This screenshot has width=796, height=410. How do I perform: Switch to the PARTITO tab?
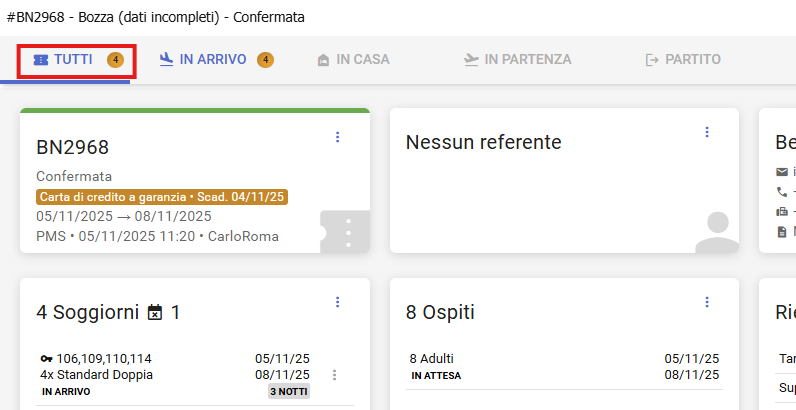(x=683, y=59)
